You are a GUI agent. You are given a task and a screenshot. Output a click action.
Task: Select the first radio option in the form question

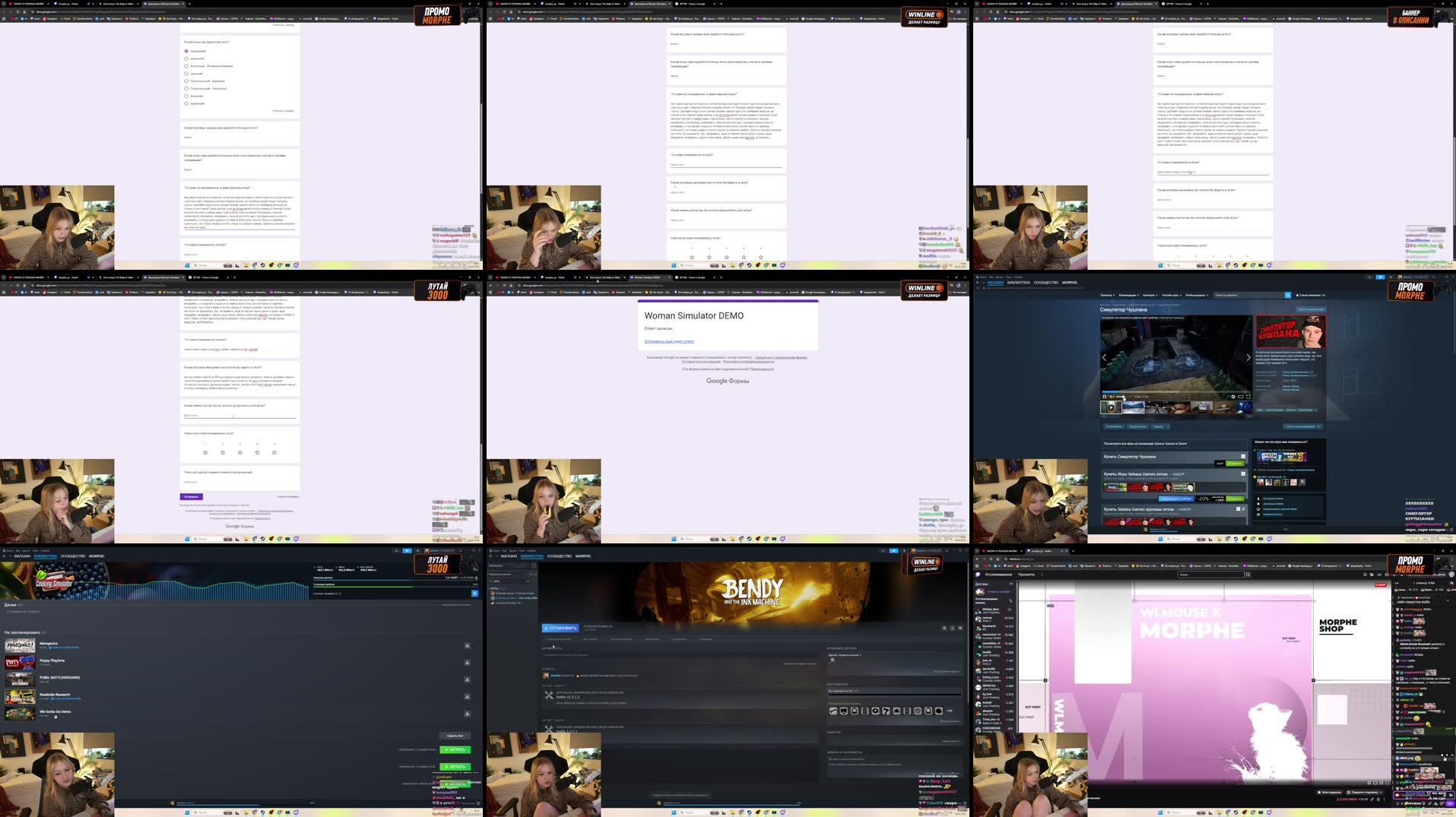186,51
